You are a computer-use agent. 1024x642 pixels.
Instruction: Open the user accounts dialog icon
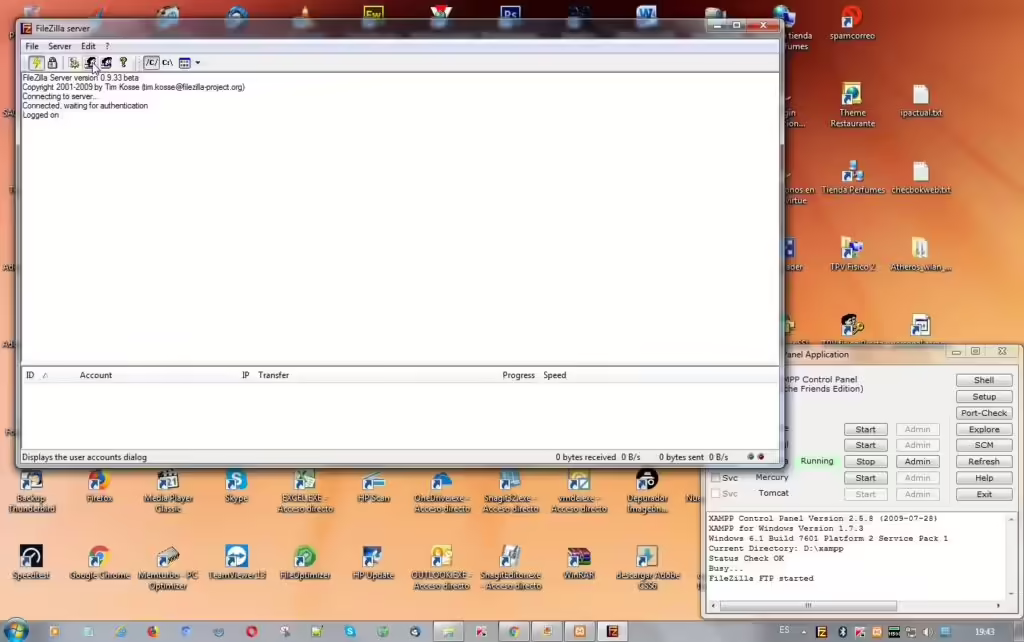click(90, 63)
